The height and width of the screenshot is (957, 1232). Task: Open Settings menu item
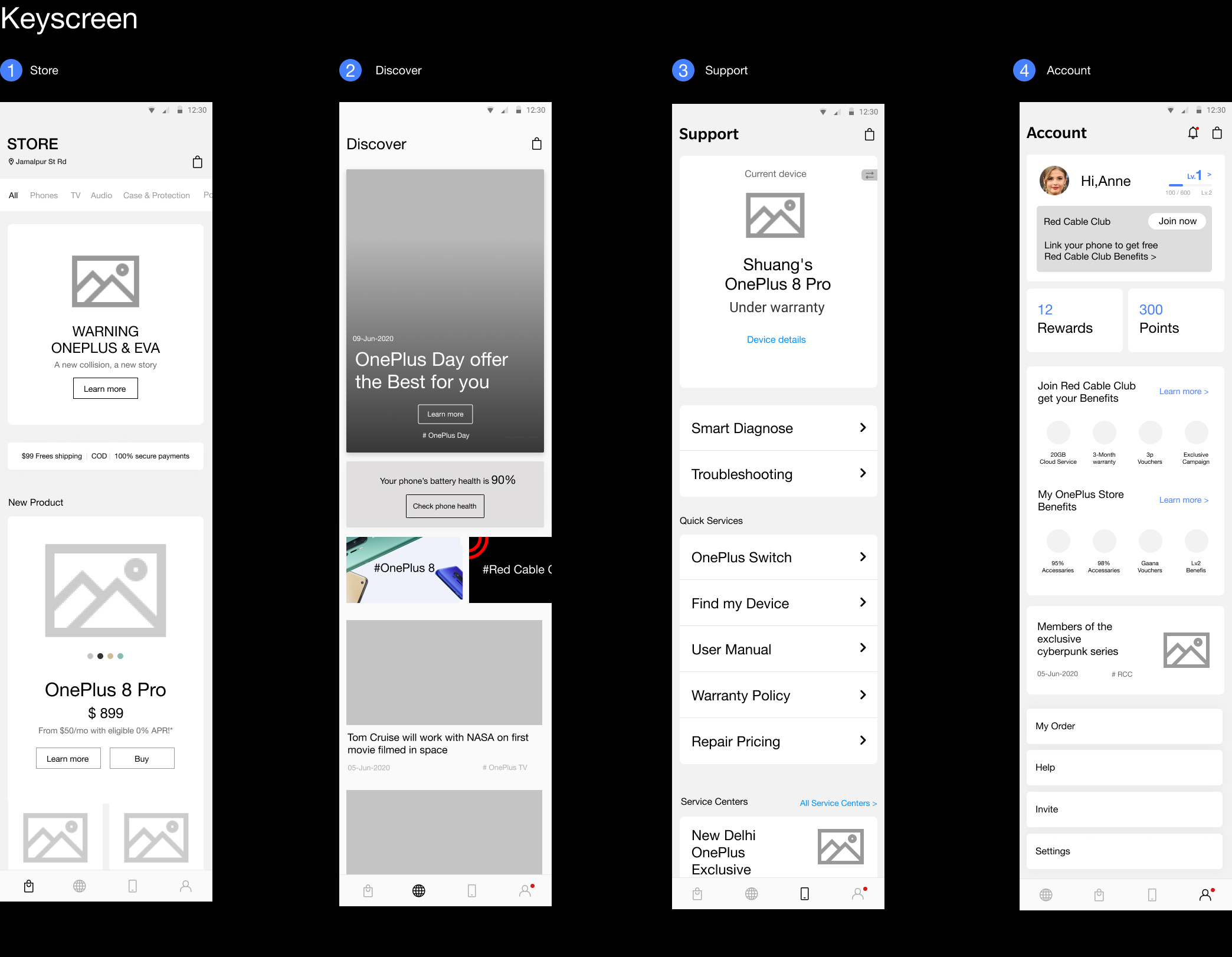(x=1125, y=851)
